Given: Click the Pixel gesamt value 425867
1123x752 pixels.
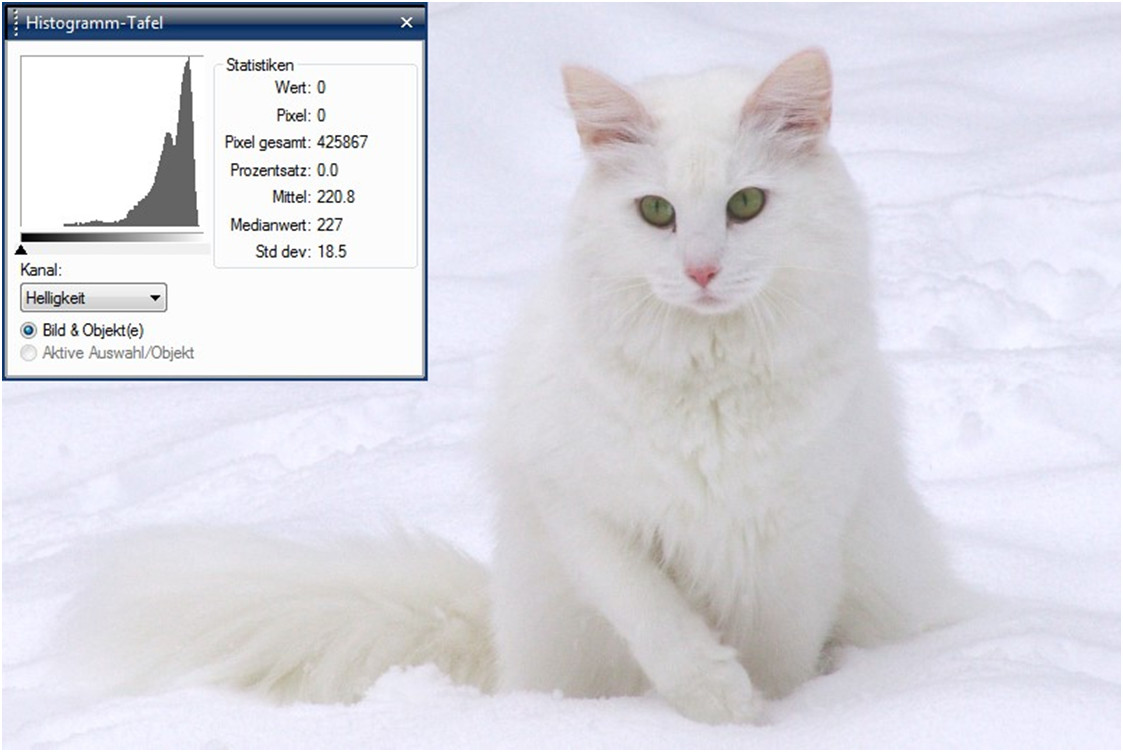Looking at the screenshot, I should 341,143.
